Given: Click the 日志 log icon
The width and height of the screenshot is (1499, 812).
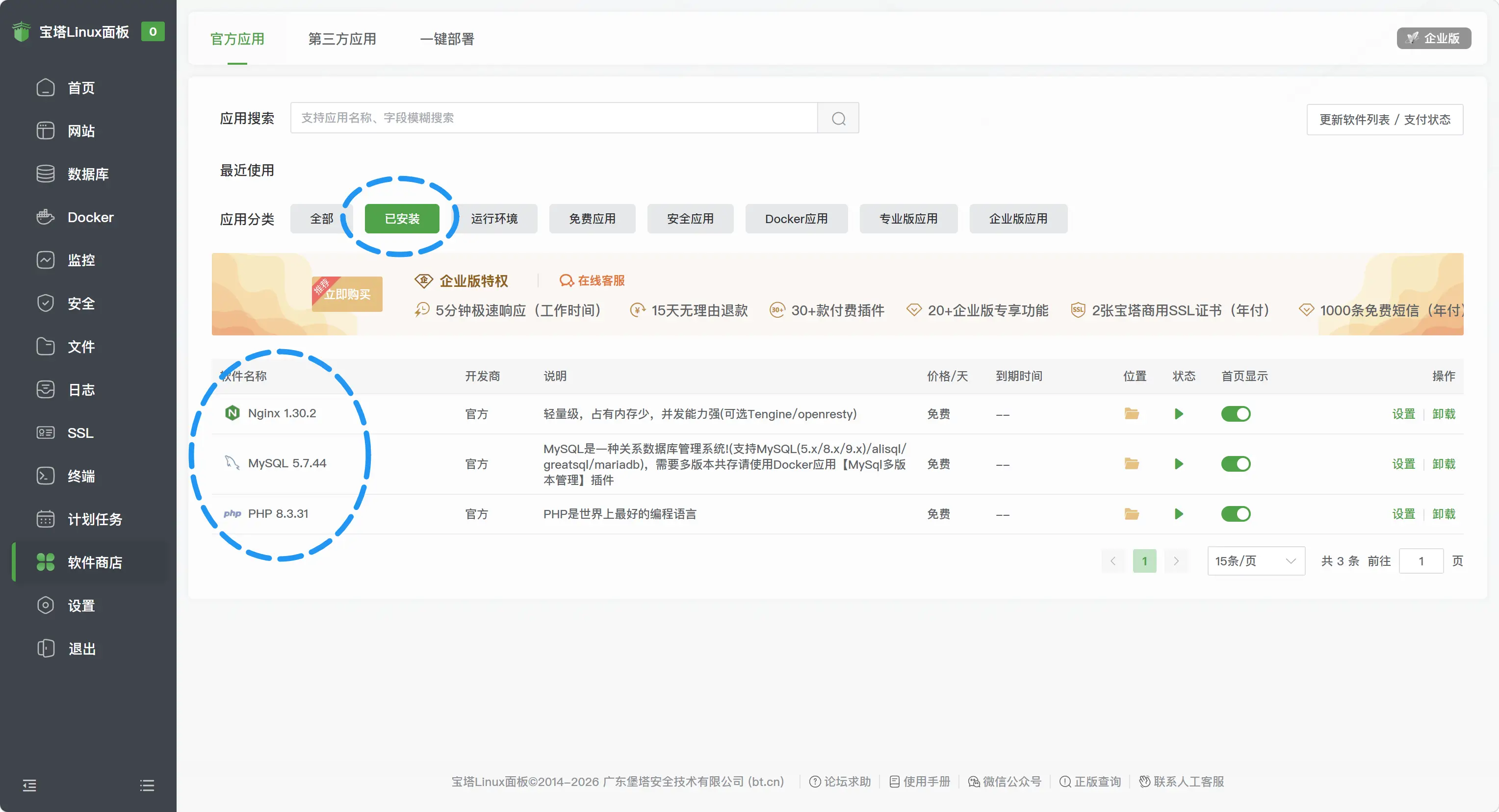Looking at the screenshot, I should click(46, 390).
